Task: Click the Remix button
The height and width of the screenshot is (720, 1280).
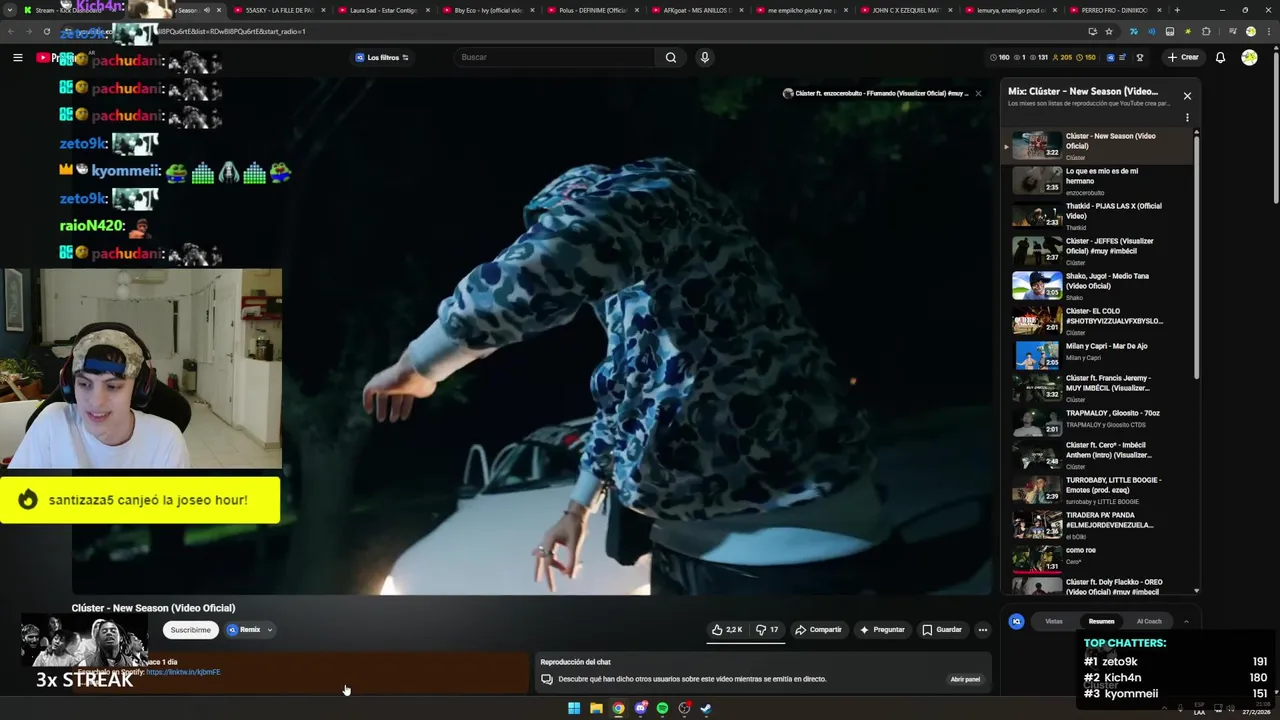Action: (244, 630)
